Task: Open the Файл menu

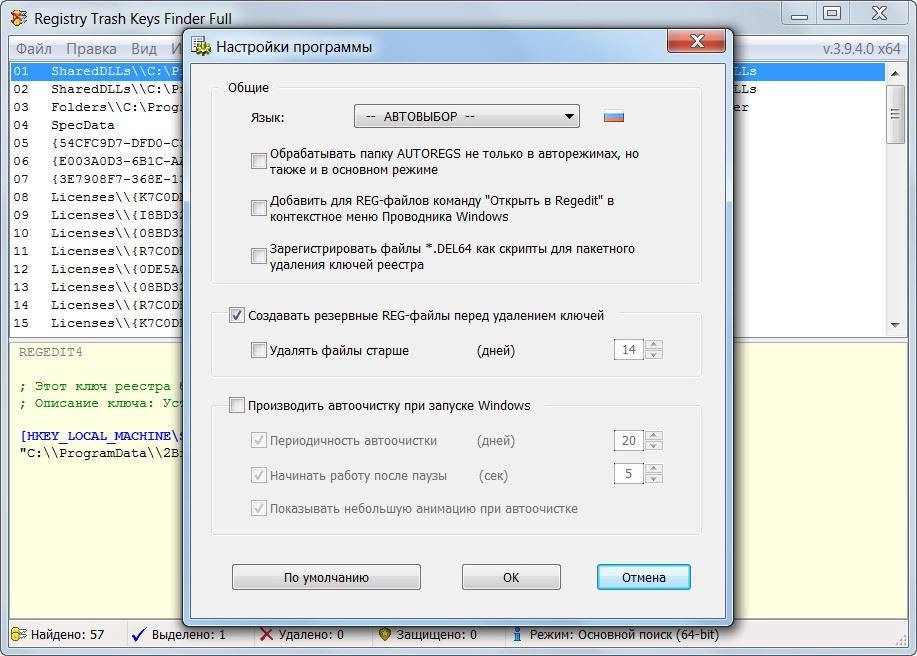Action: [34, 49]
